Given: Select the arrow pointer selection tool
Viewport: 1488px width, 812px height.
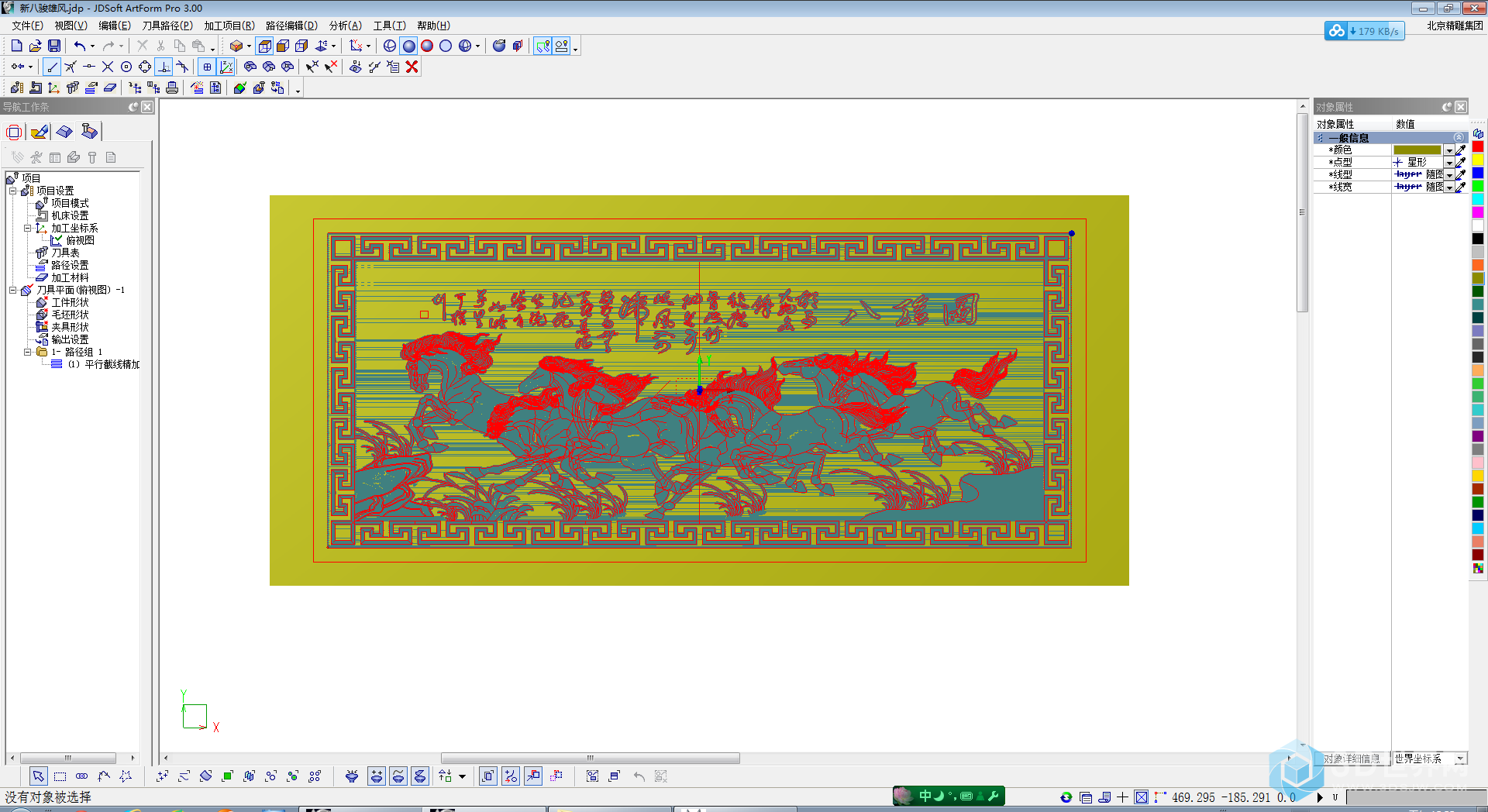Looking at the screenshot, I should pyautogui.click(x=38, y=776).
